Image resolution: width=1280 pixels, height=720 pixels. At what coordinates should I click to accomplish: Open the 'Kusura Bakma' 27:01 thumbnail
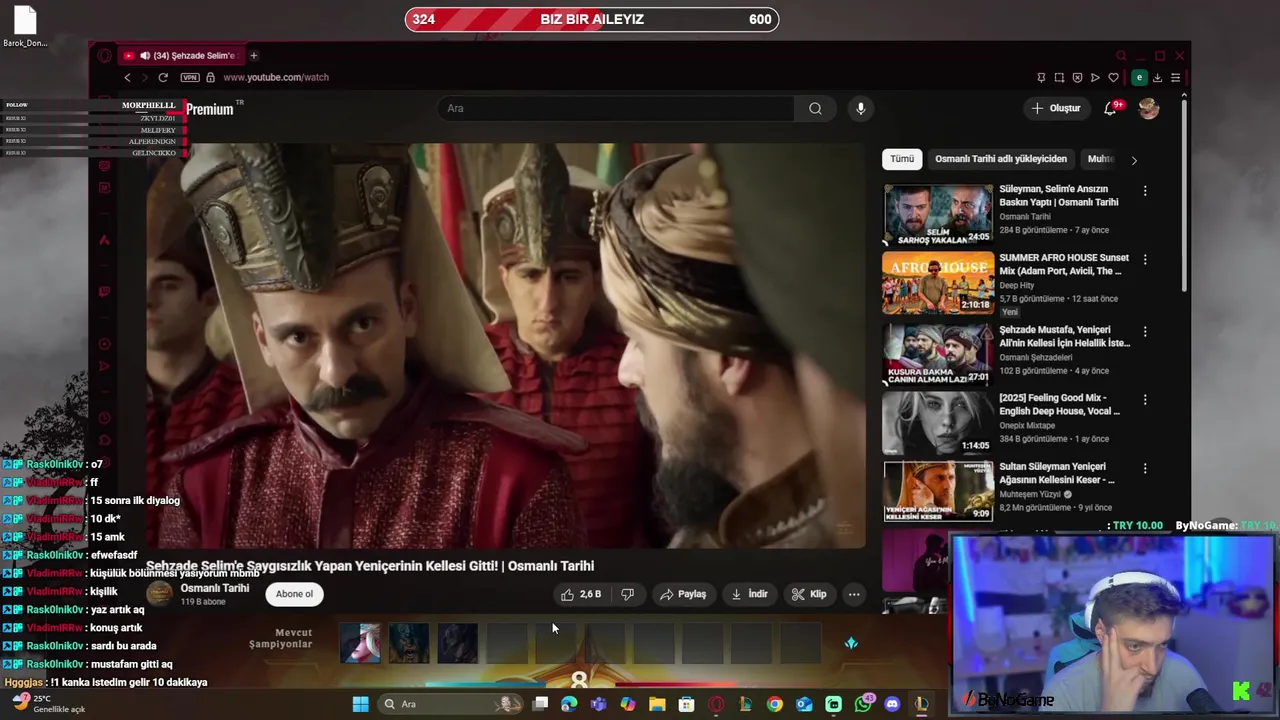938,354
